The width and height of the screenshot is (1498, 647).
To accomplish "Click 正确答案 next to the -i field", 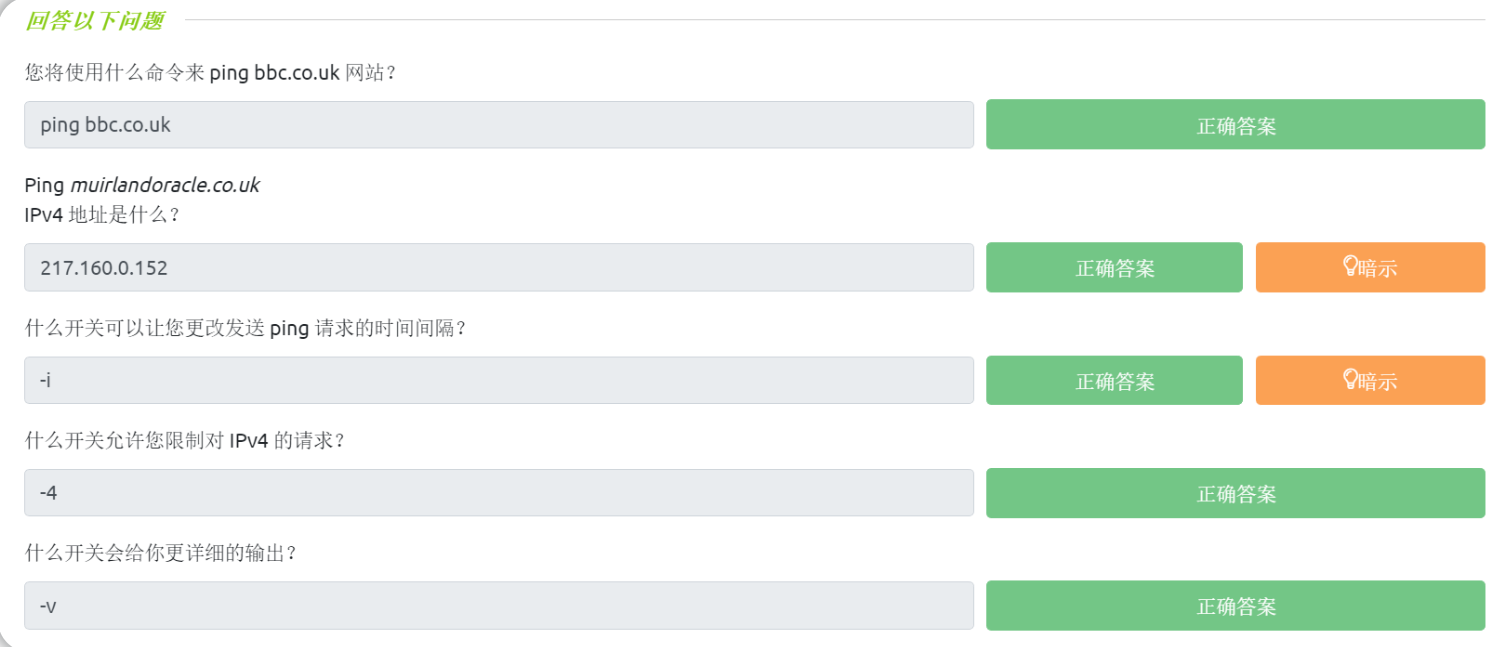I will pyautogui.click(x=1114, y=380).
